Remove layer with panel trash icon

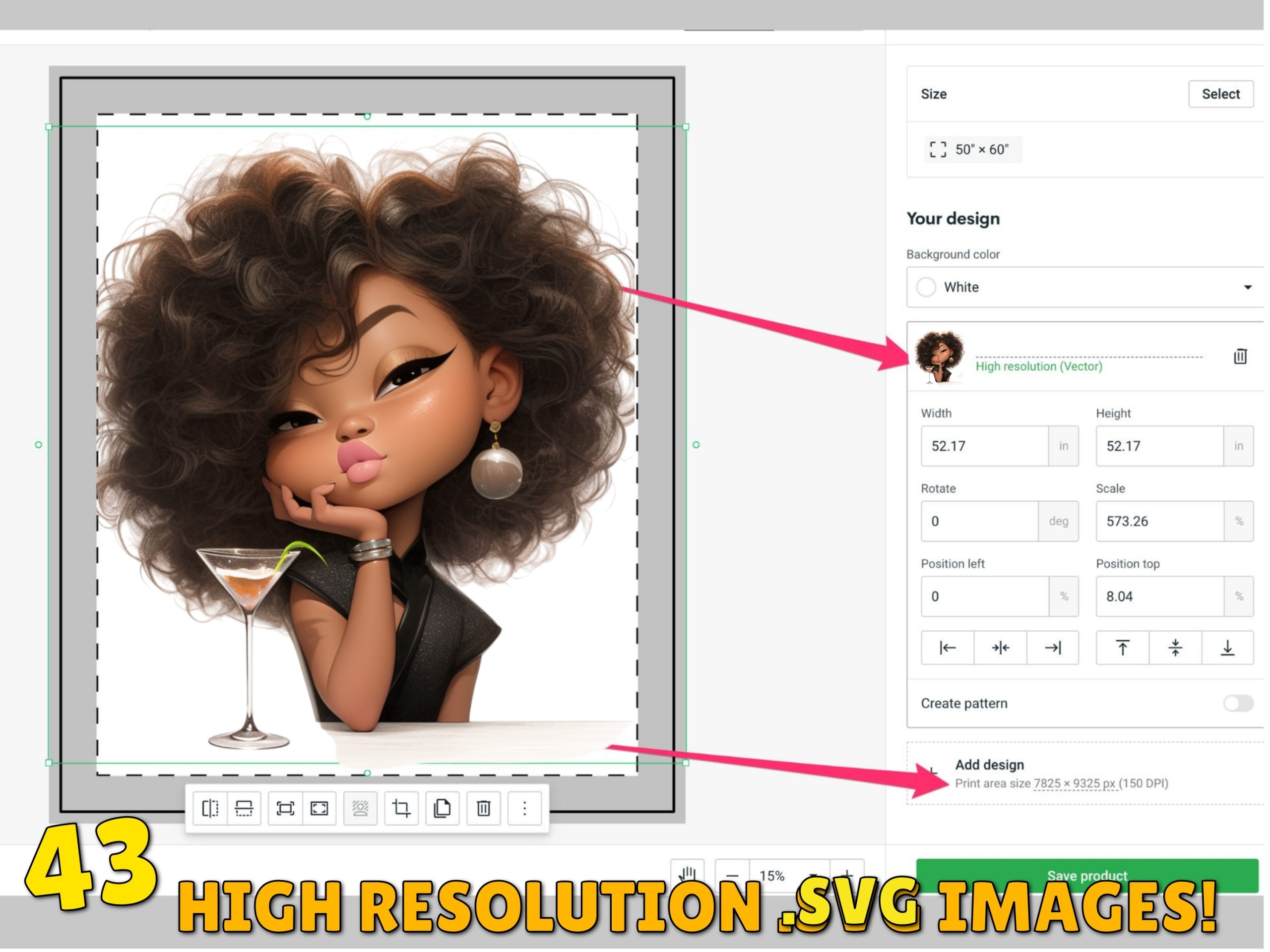coord(1240,357)
